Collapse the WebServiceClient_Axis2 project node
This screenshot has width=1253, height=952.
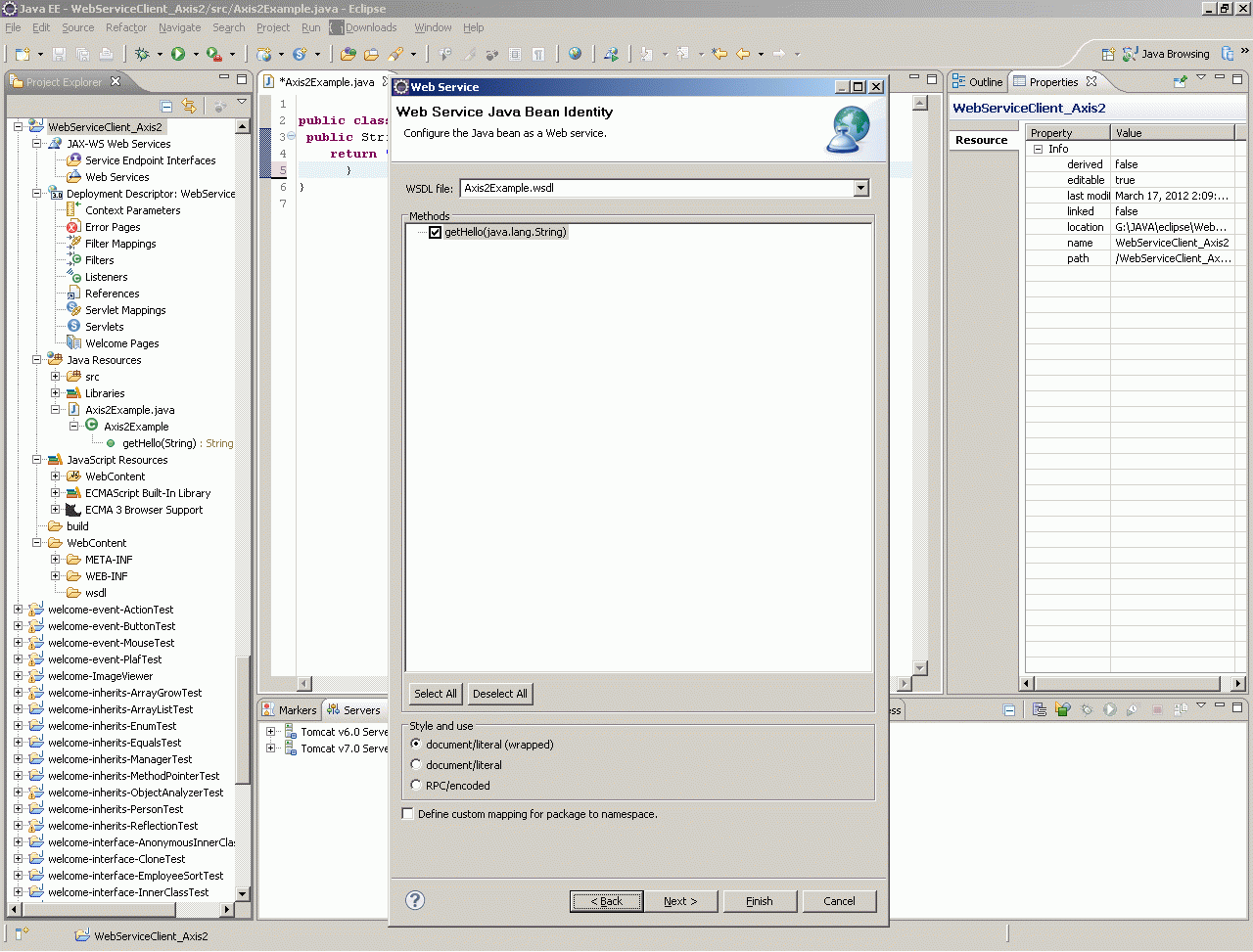point(19,127)
